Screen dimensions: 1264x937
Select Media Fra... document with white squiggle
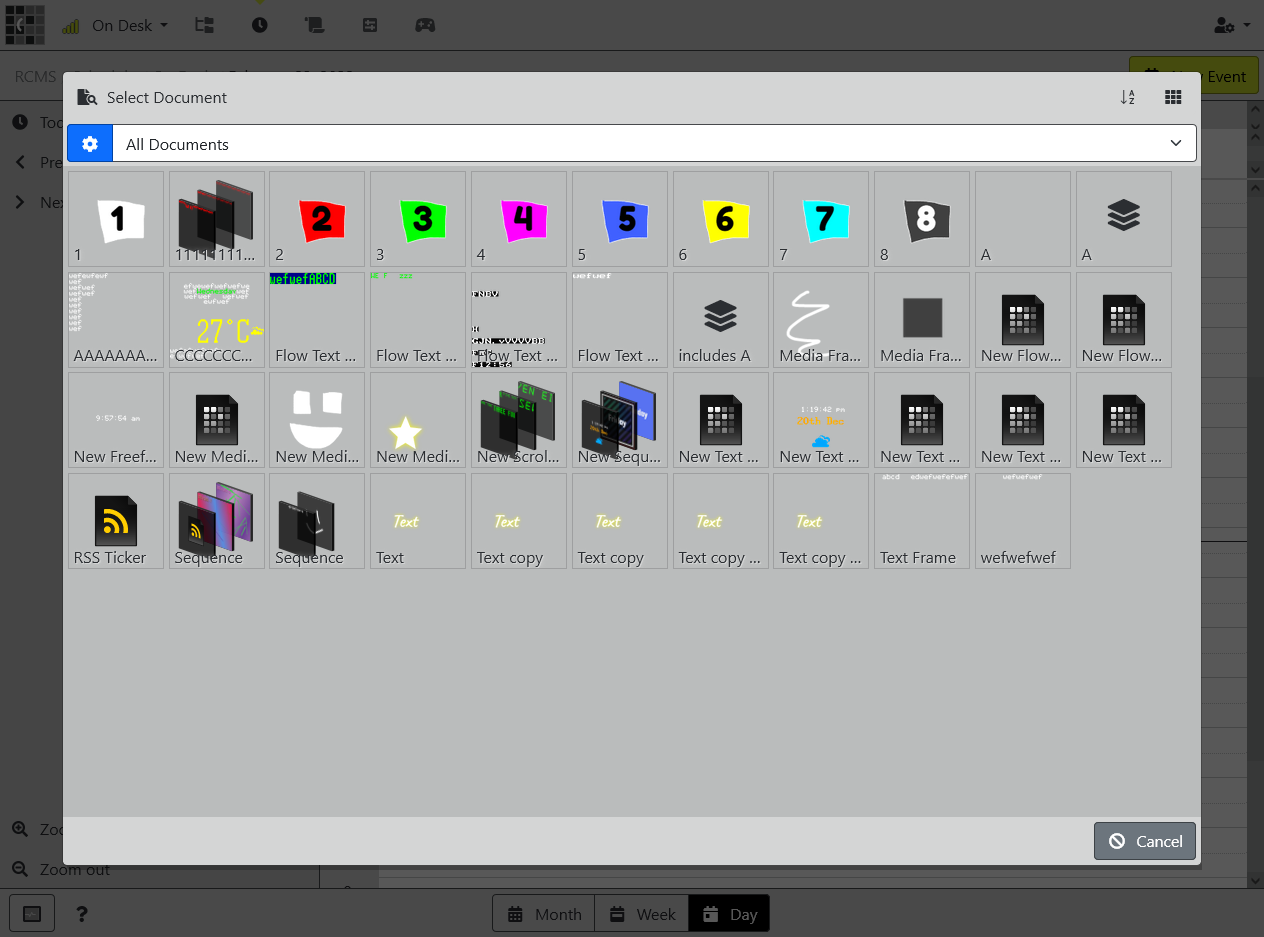[x=821, y=320]
